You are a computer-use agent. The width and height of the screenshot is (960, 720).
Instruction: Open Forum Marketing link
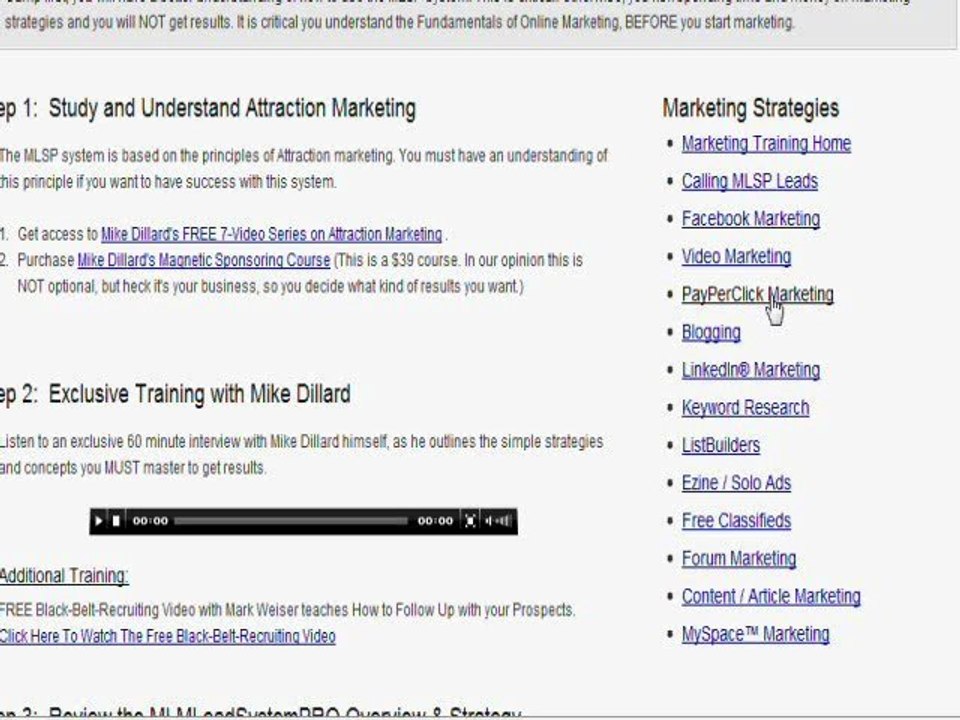coord(738,558)
